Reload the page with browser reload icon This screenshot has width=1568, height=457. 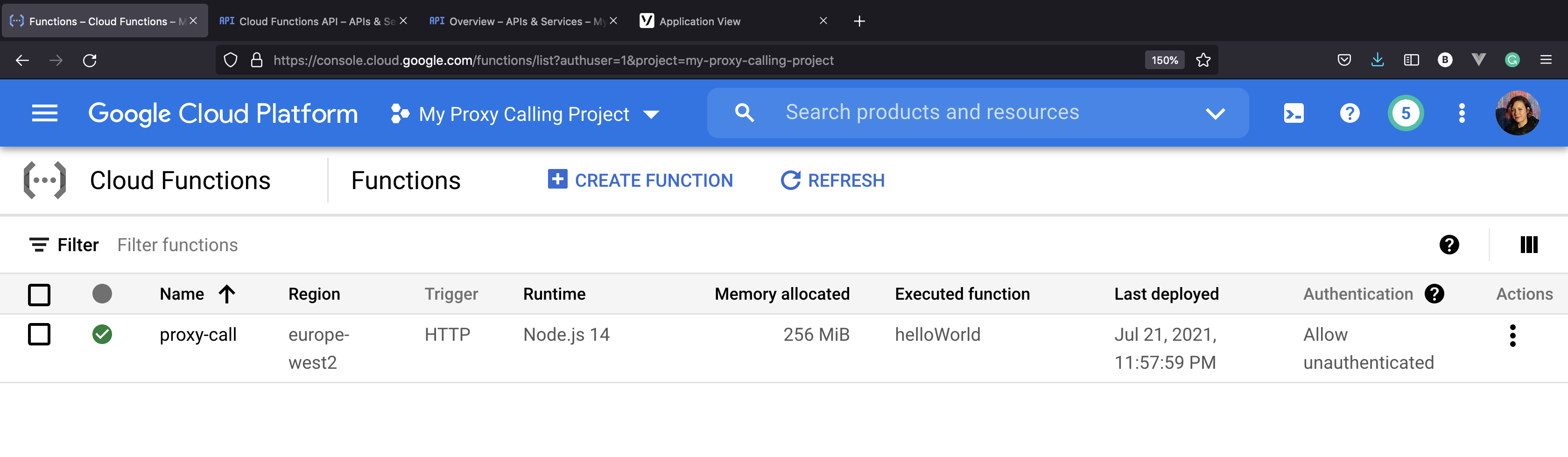tap(90, 60)
